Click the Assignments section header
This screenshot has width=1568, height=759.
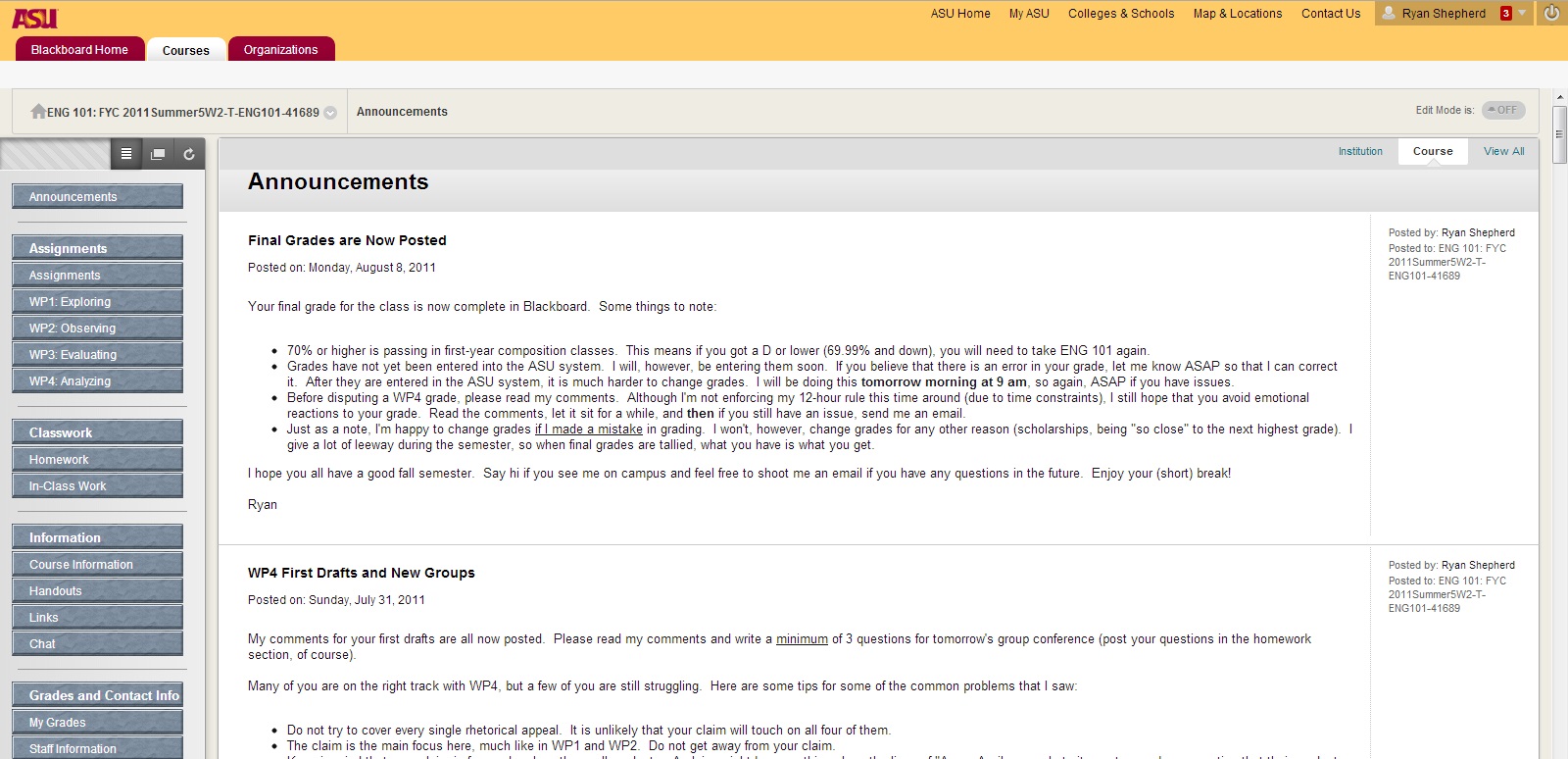click(x=97, y=248)
